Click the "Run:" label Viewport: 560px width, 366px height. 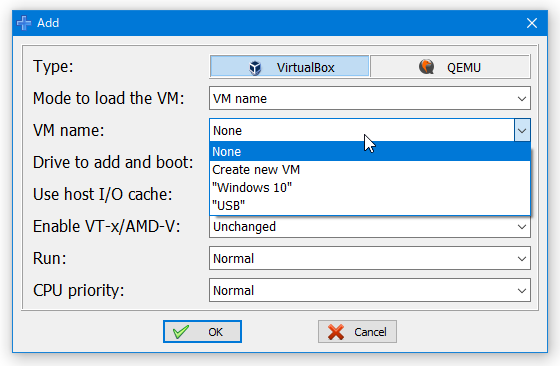coord(50,259)
